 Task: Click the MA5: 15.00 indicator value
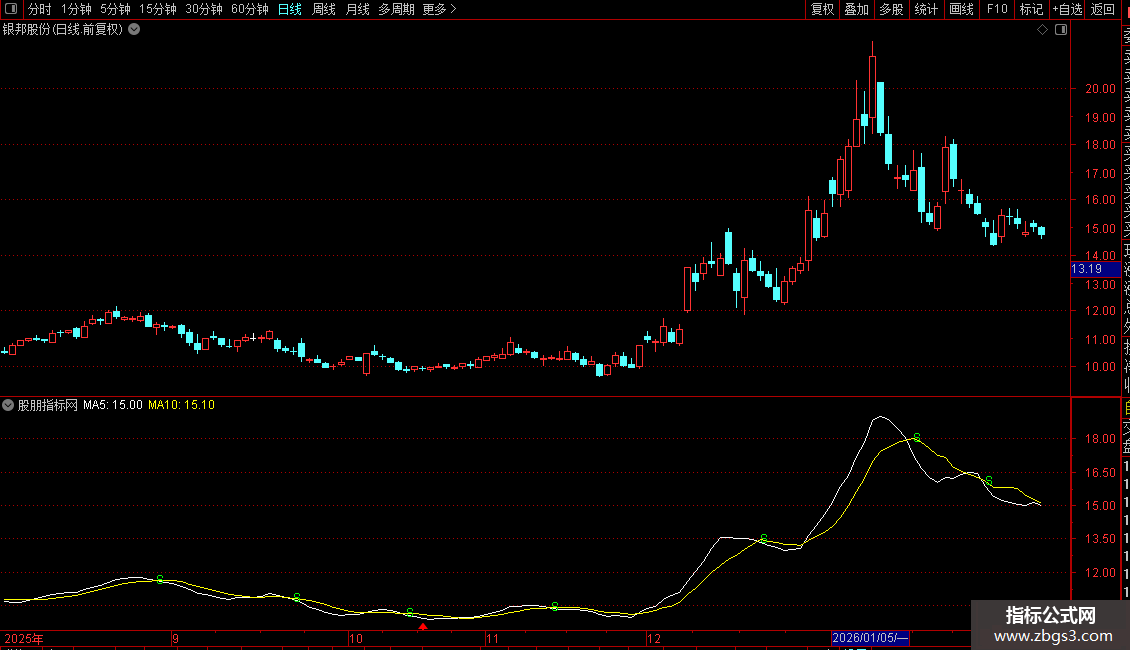click(x=112, y=405)
